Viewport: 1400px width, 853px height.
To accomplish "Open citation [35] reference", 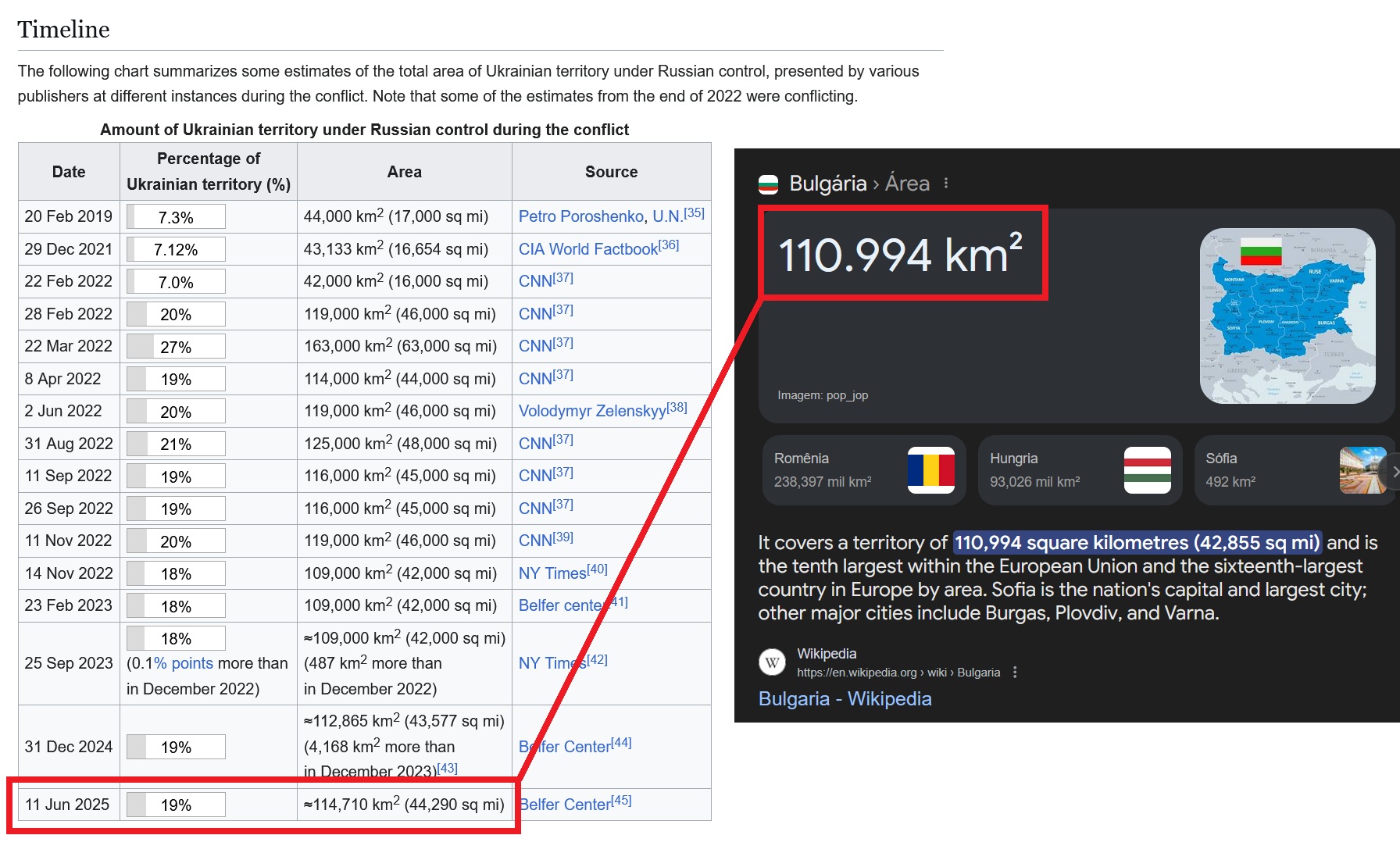I will click(694, 213).
